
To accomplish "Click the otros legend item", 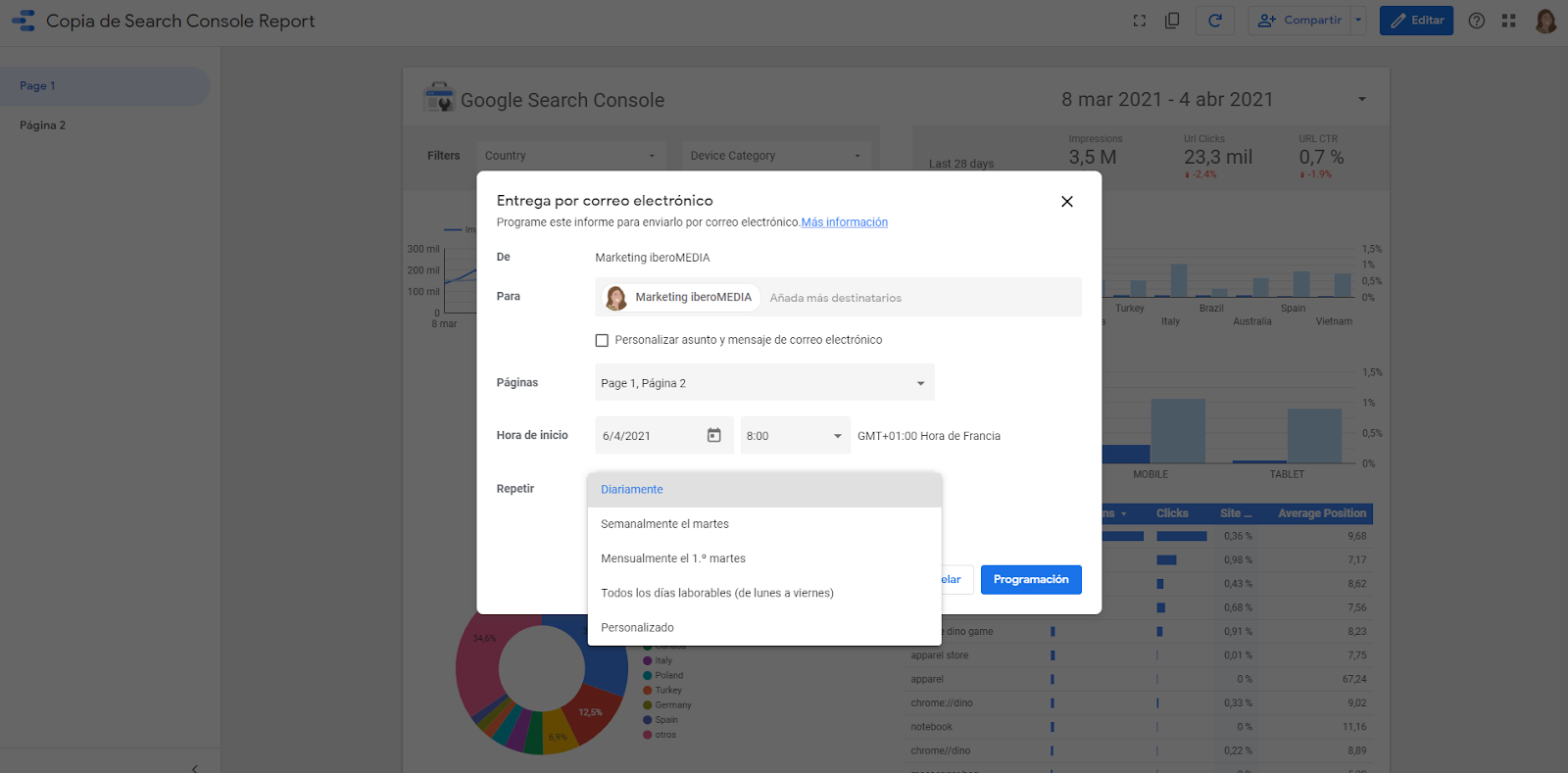I will click(x=659, y=734).
